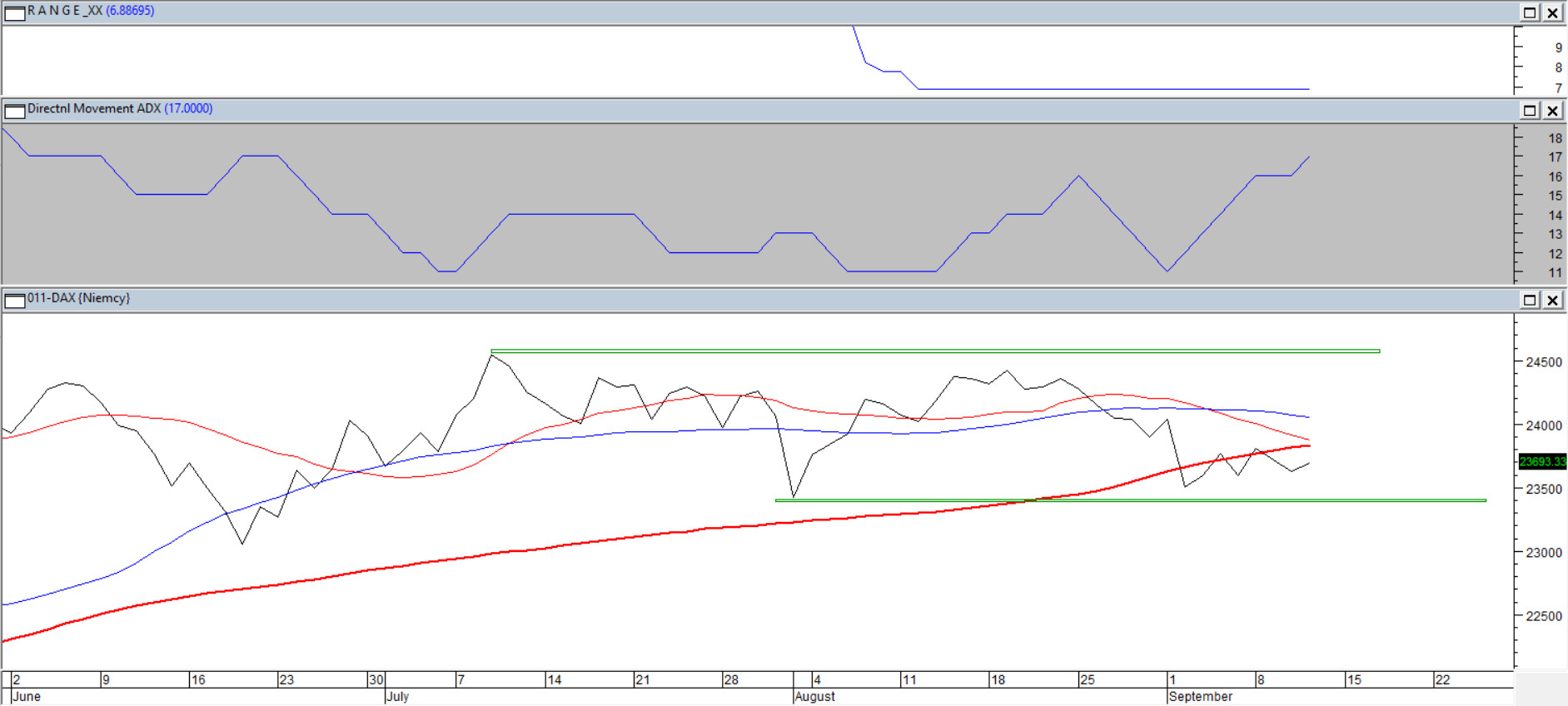Maximize the RANGE_XX indicator pane
Image resolution: width=1568 pixels, height=706 pixels.
(x=1530, y=12)
